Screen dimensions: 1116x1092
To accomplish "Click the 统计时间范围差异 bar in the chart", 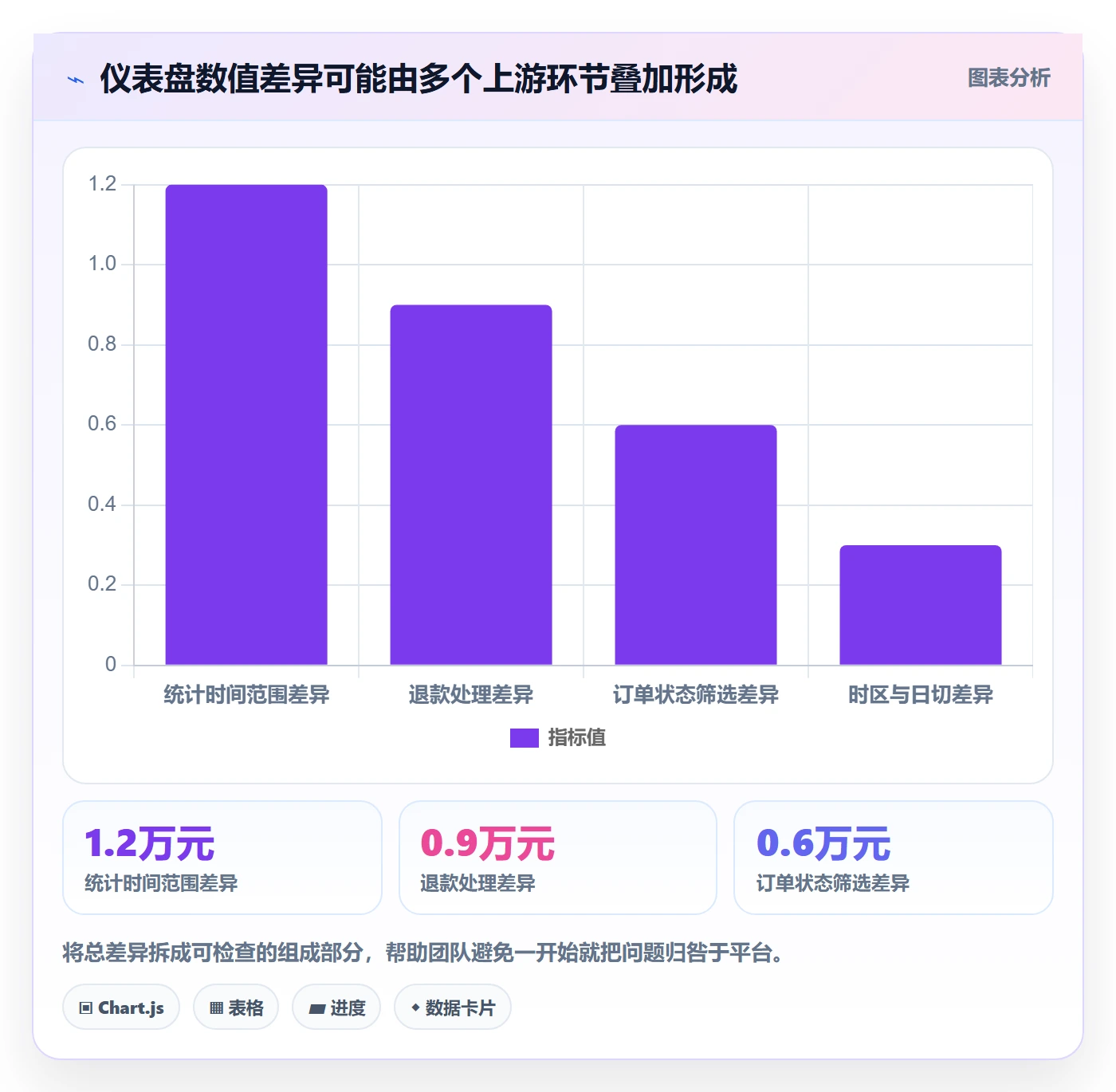I will (x=246, y=425).
